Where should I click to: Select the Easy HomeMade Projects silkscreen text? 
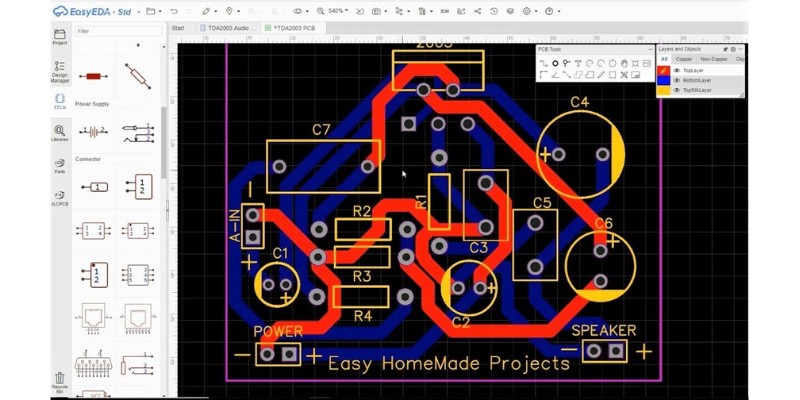448,364
